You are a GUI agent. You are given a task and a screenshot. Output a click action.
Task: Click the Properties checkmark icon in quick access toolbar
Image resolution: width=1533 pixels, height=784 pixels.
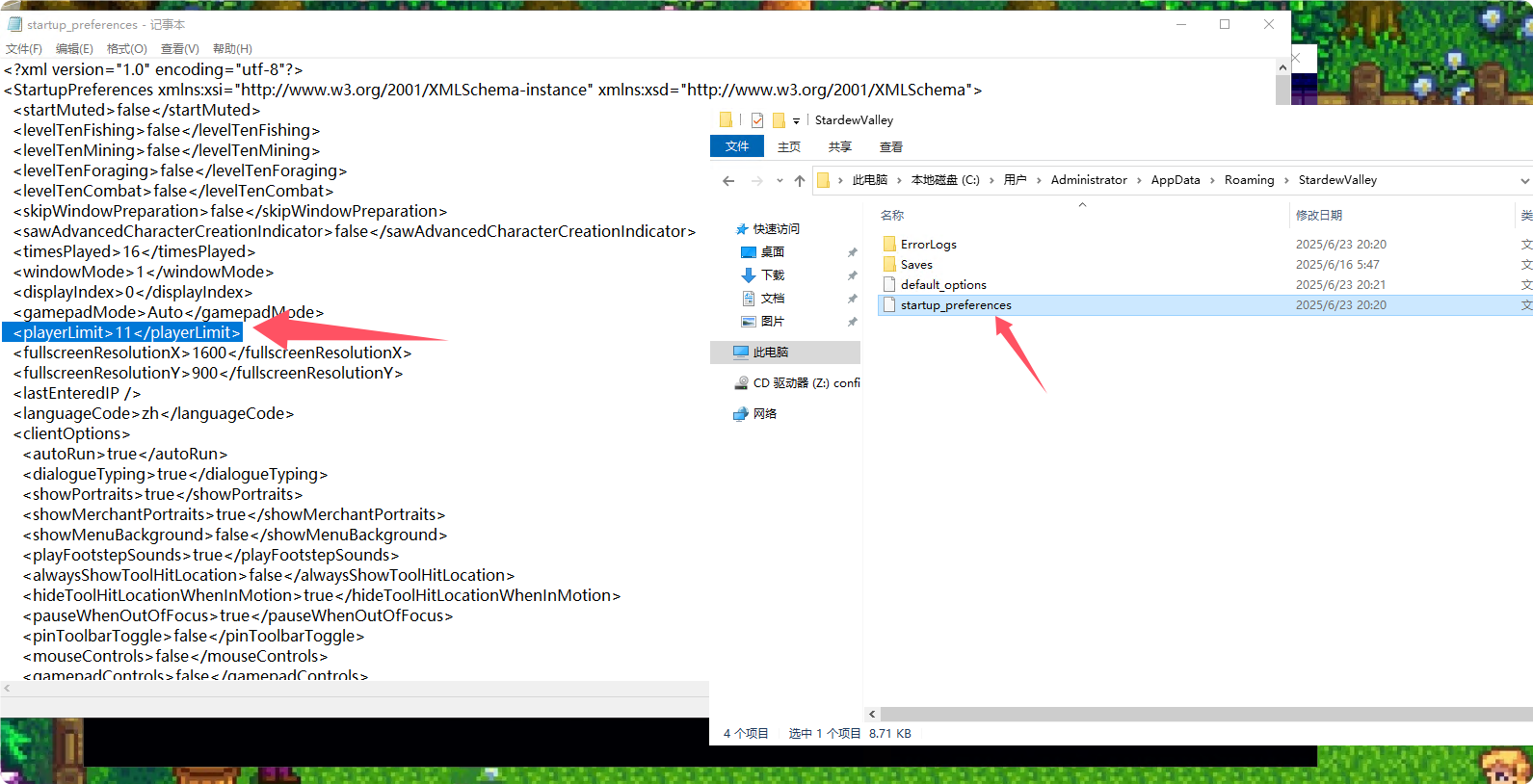(x=757, y=120)
